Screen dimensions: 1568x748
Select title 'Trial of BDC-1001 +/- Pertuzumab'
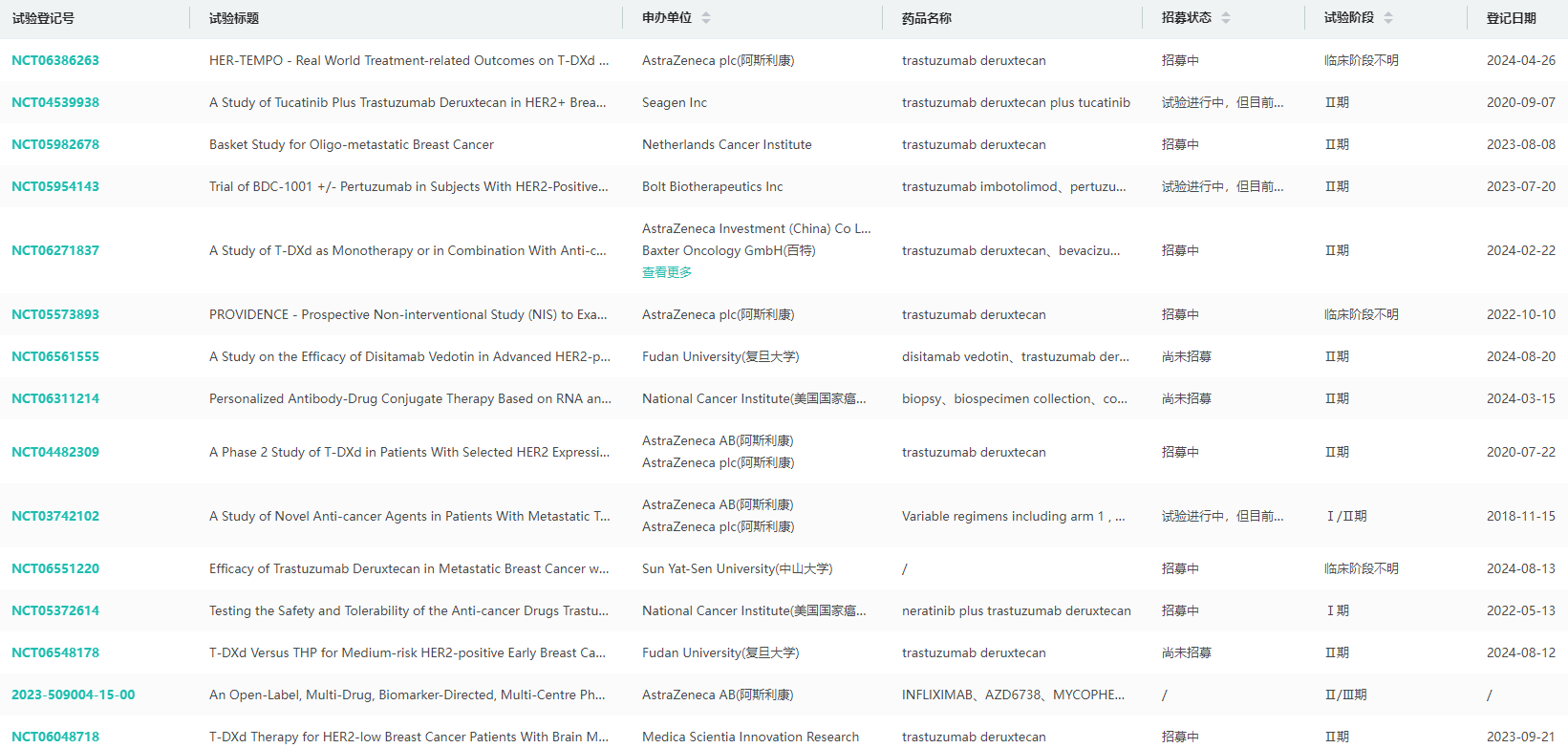click(x=409, y=186)
